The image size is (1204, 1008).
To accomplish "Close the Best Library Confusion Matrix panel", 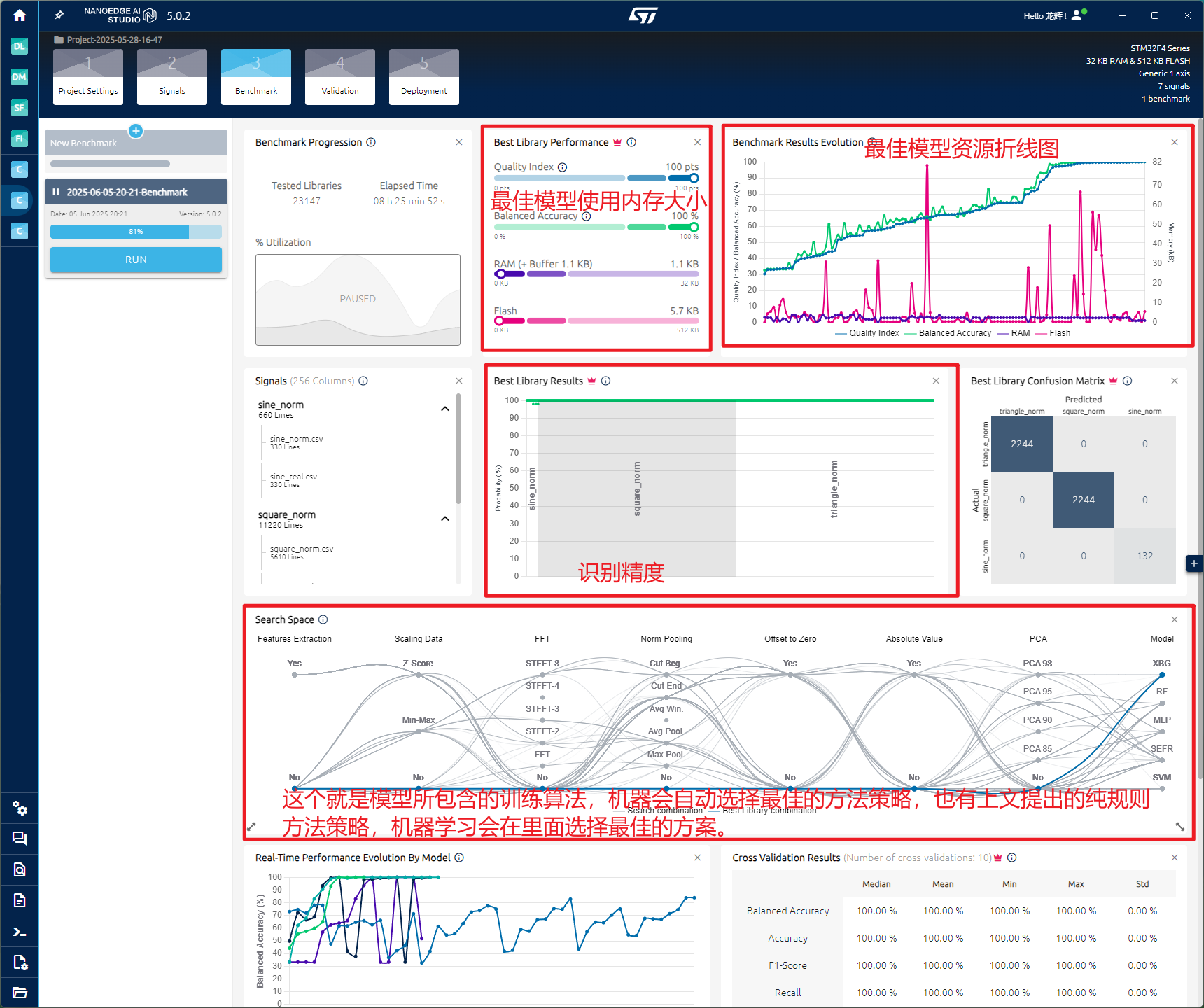I will 1175,381.
